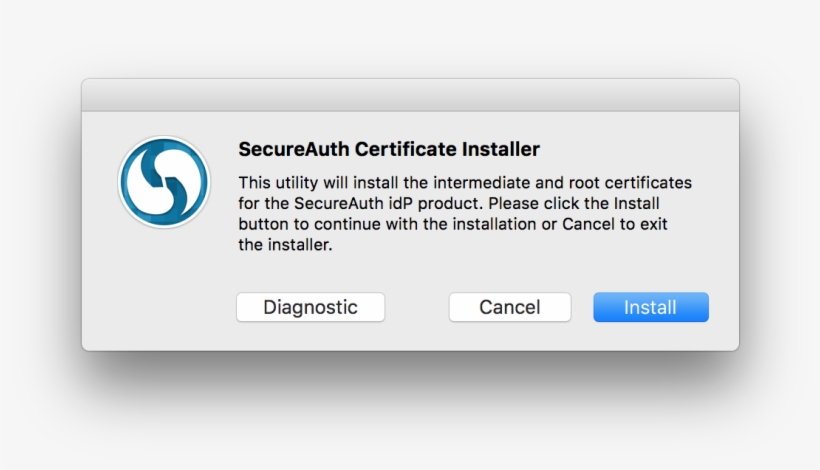The image size is (820, 470).
Task: Select the 'SecureAuth Certificate Installer' heading
Action: (x=389, y=149)
